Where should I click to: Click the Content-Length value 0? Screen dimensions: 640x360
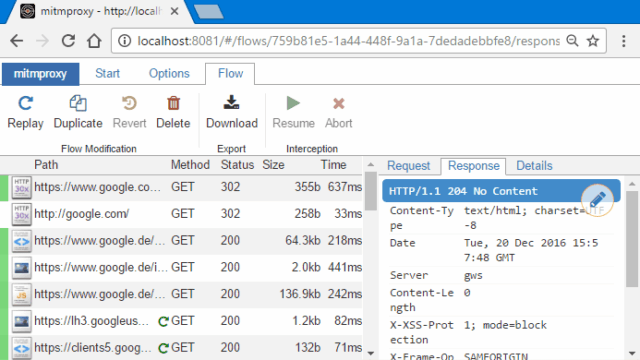tap(467, 293)
